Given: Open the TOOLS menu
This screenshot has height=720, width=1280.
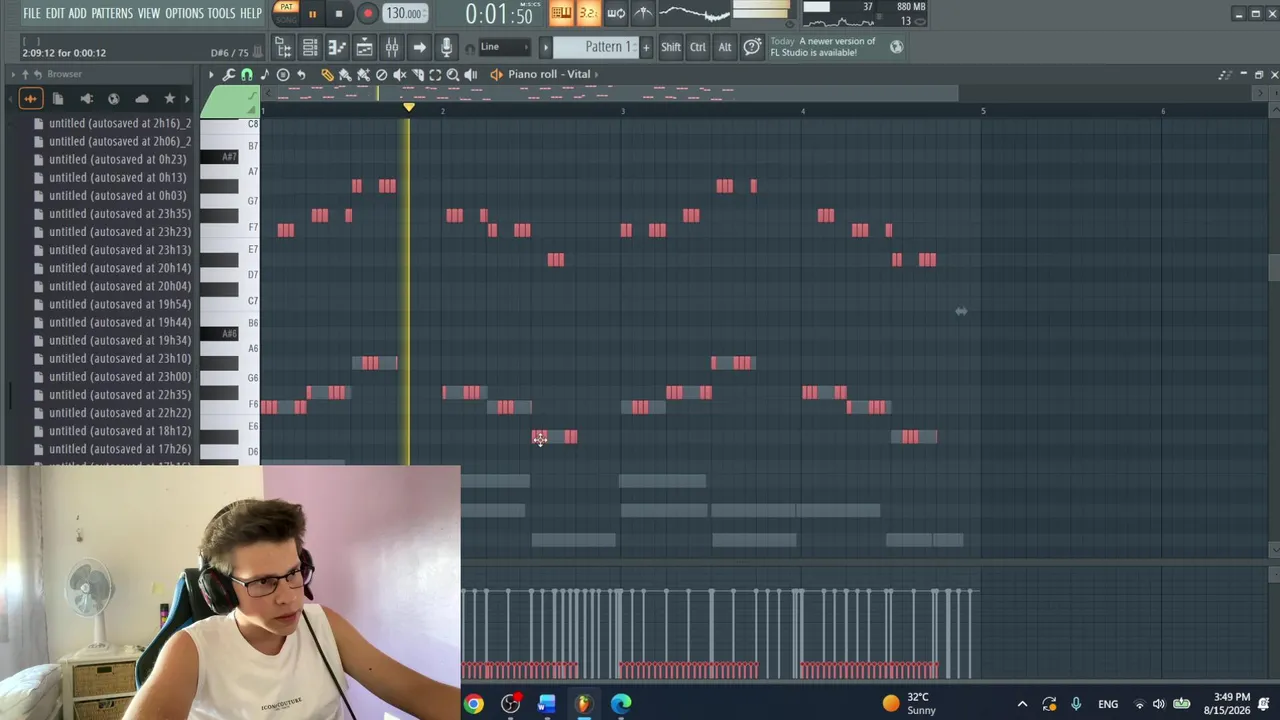Looking at the screenshot, I should 221,13.
